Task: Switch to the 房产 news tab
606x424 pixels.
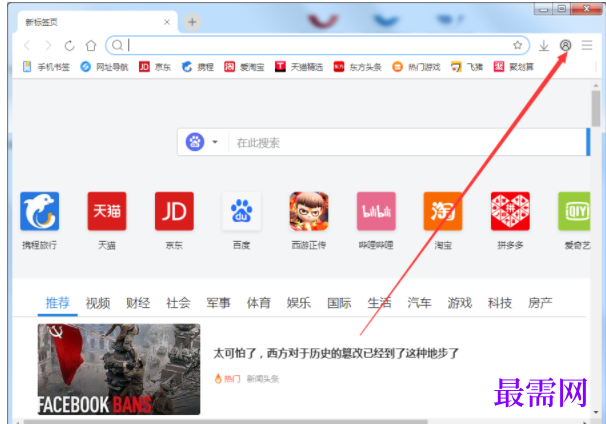Action: 540,303
